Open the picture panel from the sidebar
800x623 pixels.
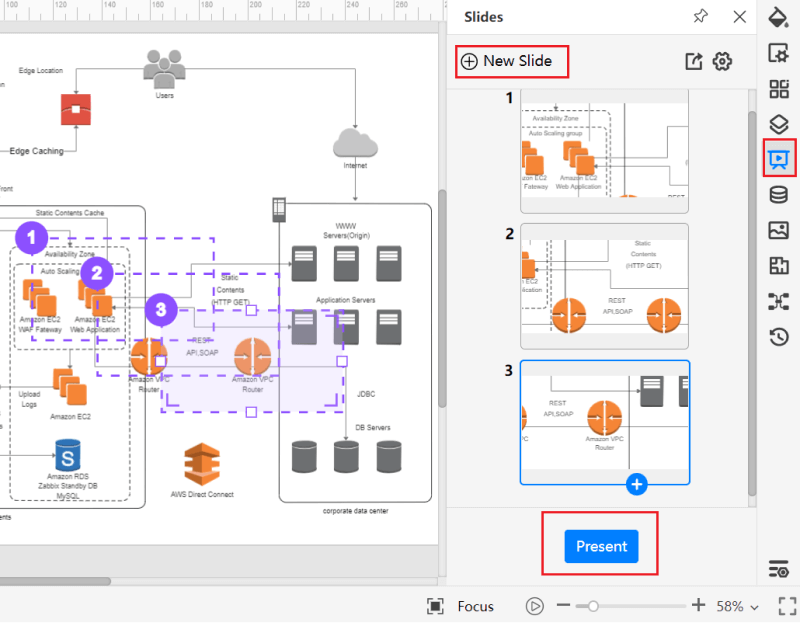780,231
